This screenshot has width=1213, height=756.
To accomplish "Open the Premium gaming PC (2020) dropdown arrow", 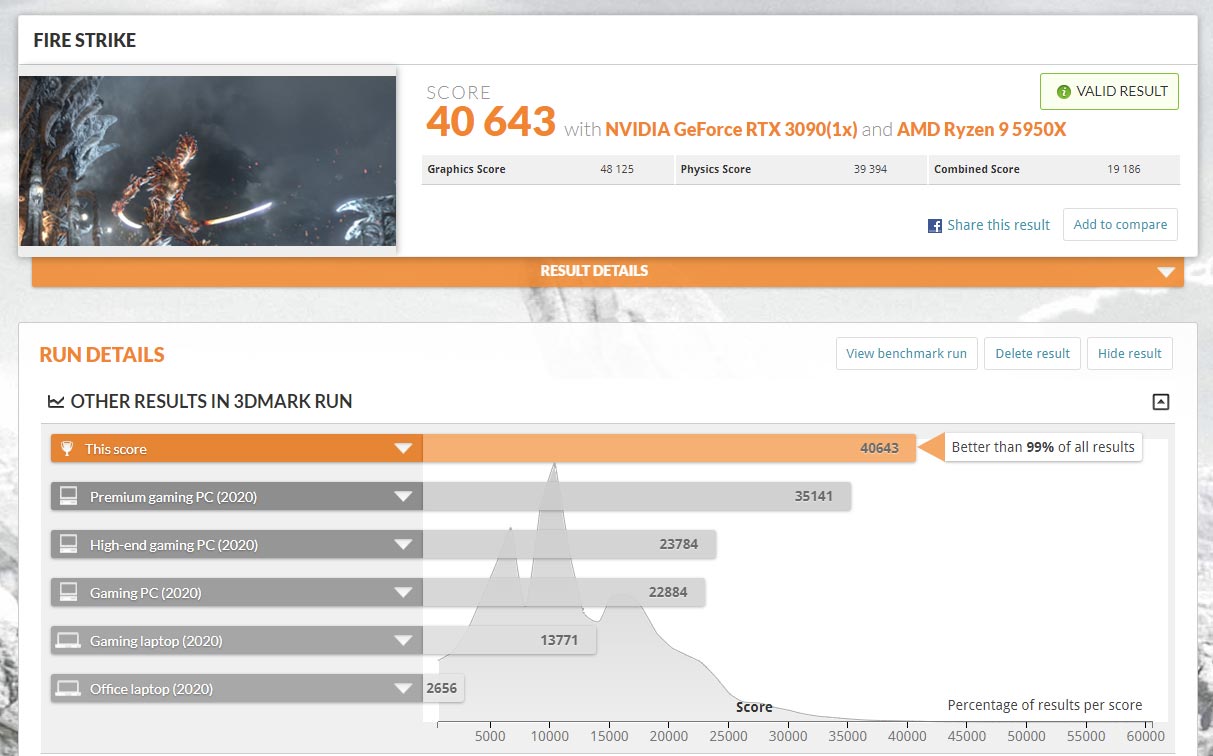I will pyautogui.click(x=403, y=497).
